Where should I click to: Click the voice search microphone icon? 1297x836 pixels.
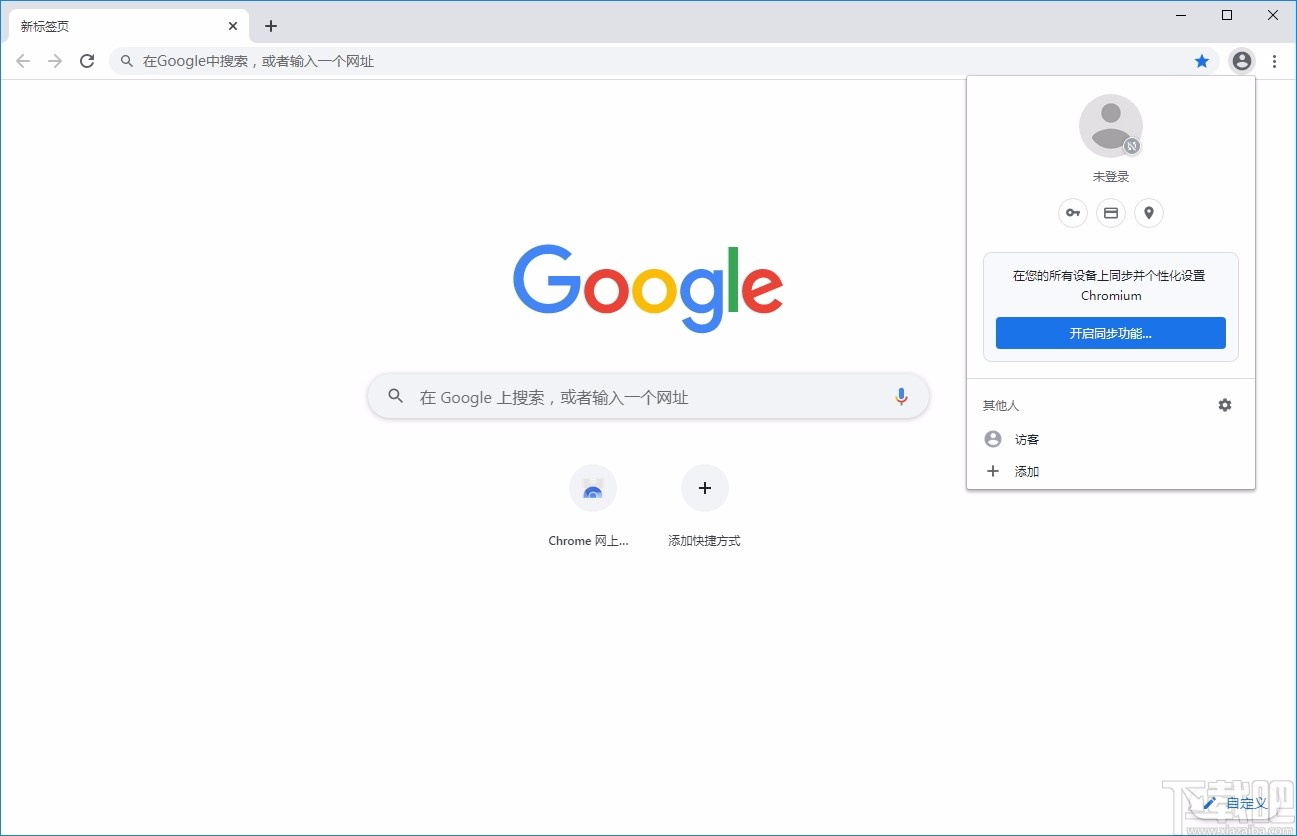900,396
